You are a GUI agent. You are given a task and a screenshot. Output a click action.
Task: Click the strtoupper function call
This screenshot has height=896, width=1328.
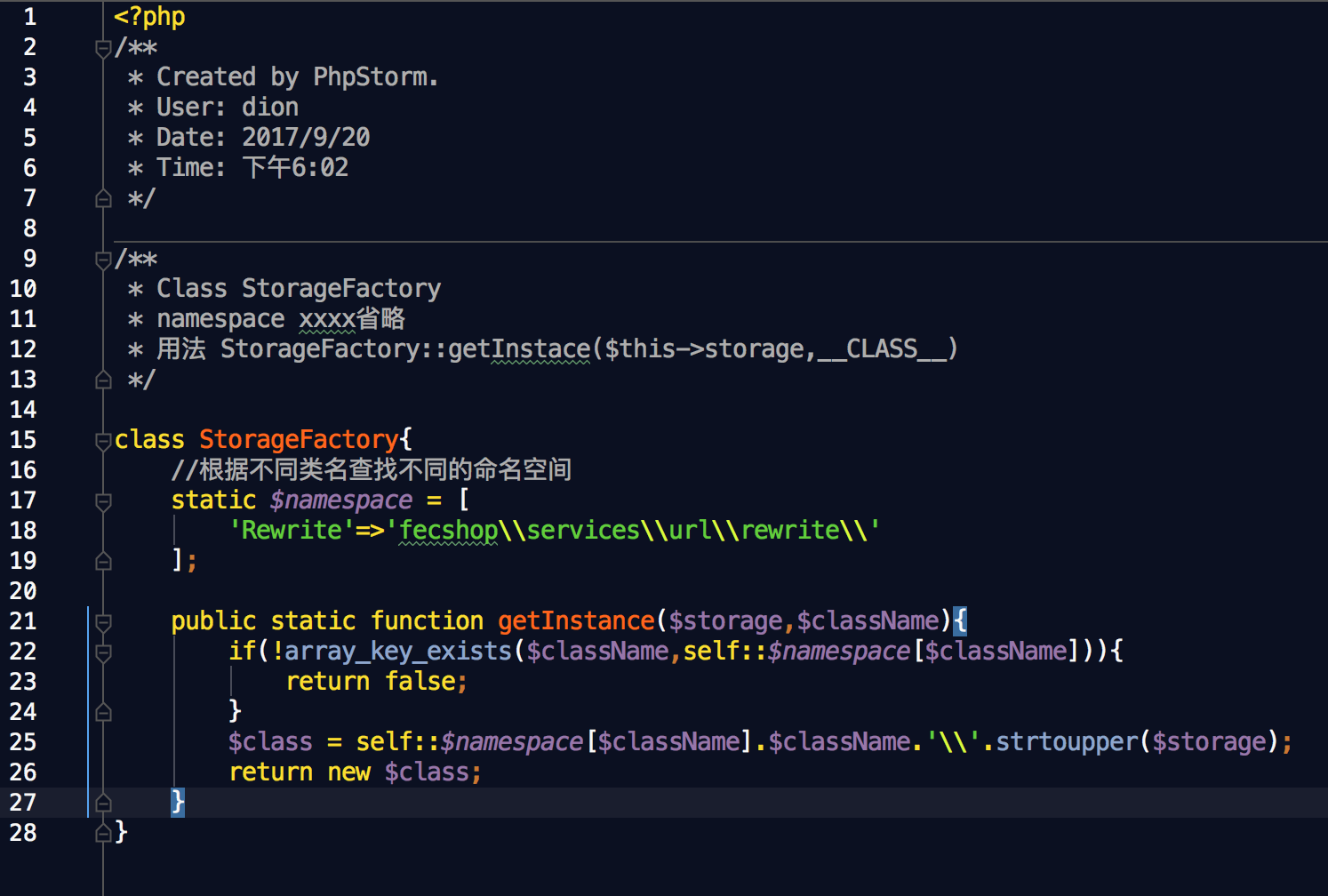pyautogui.click(x=1067, y=741)
